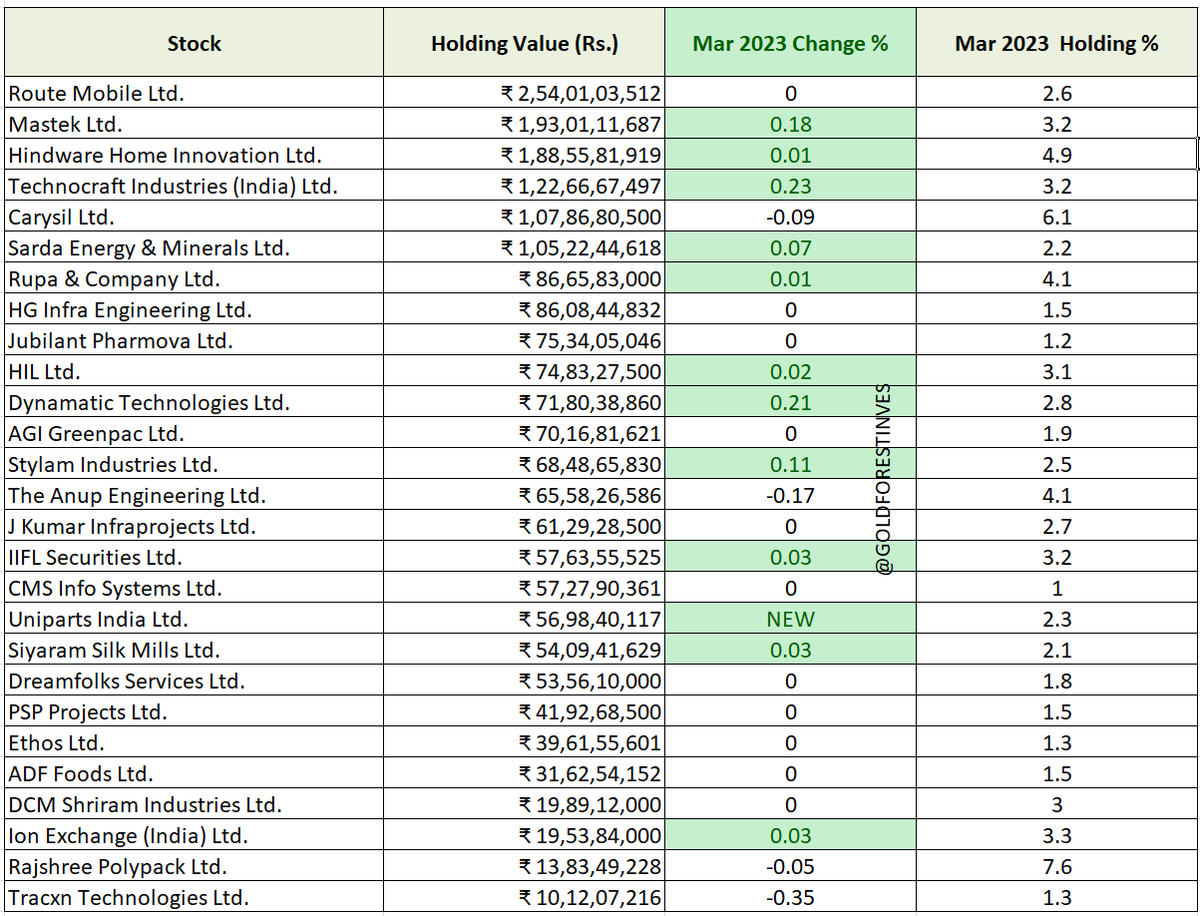Click the Mar 2023 Holding % header
The height and width of the screenshot is (916, 1200).
(1057, 43)
